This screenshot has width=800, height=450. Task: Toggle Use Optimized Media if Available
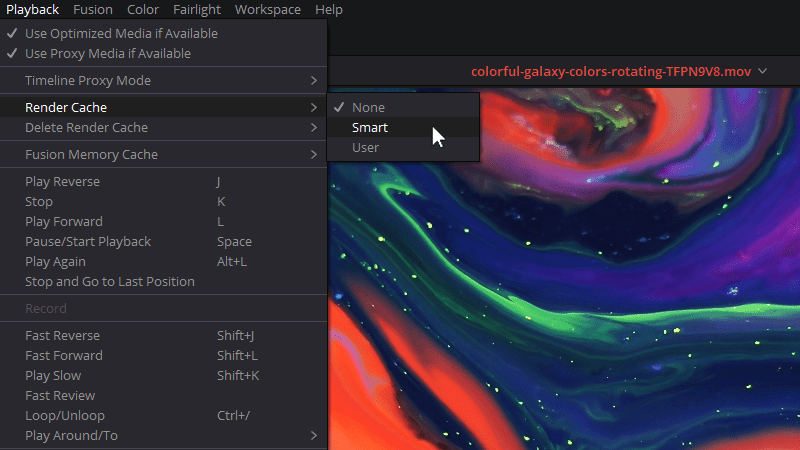coord(120,33)
